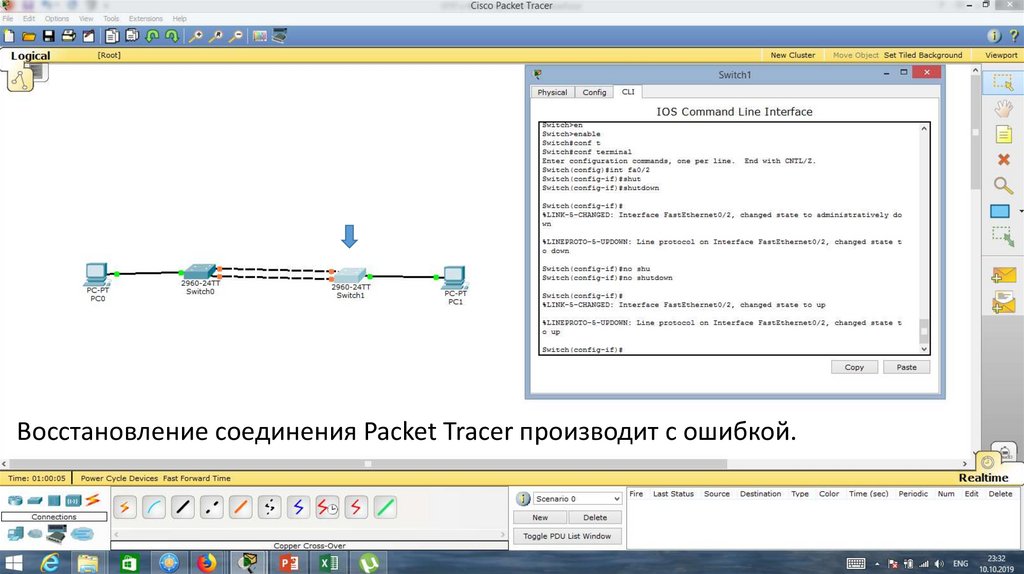Add a Complex PDU open envelope
The width and height of the screenshot is (1024, 574).
click(x=1003, y=302)
